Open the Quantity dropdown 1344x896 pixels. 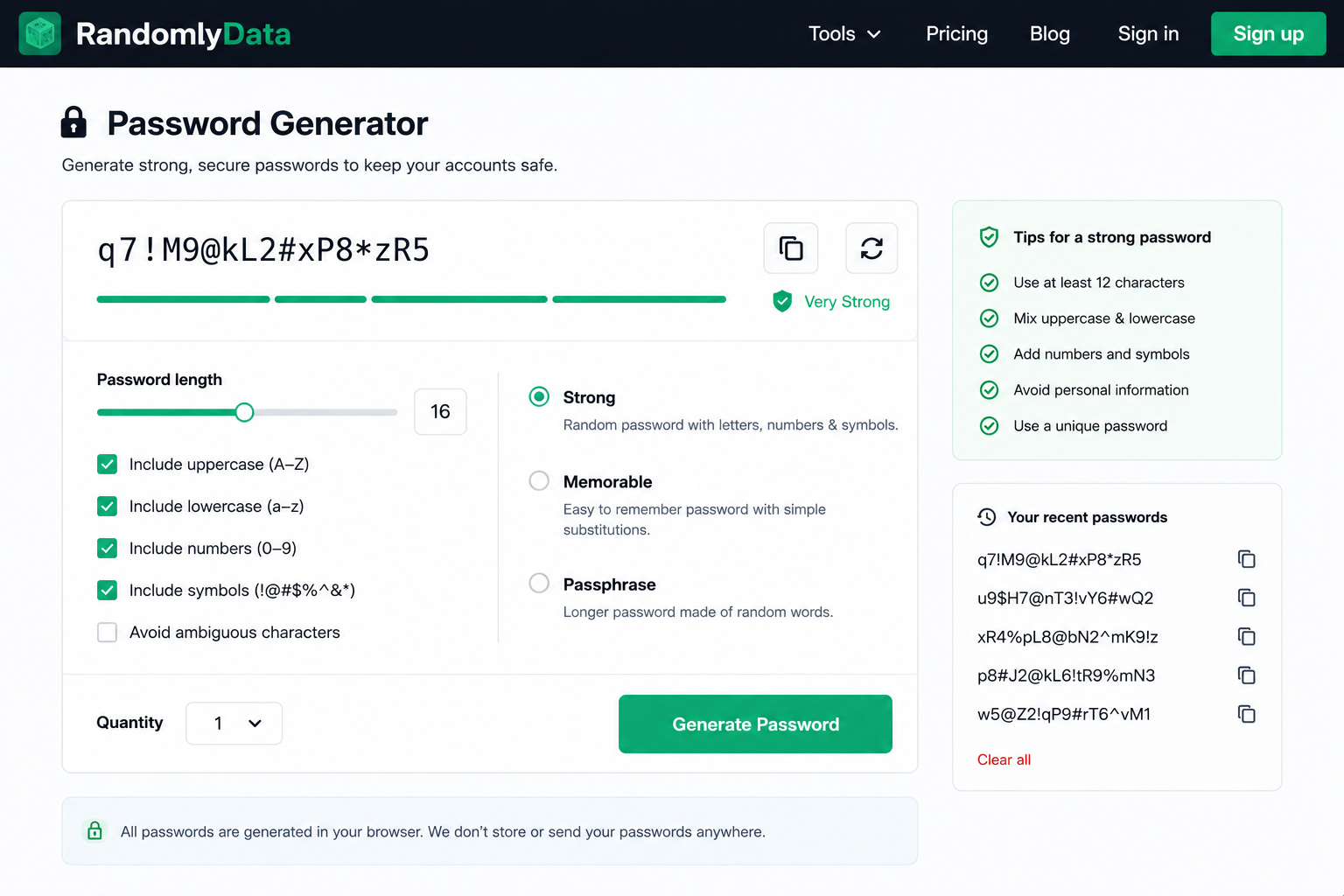tap(234, 724)
